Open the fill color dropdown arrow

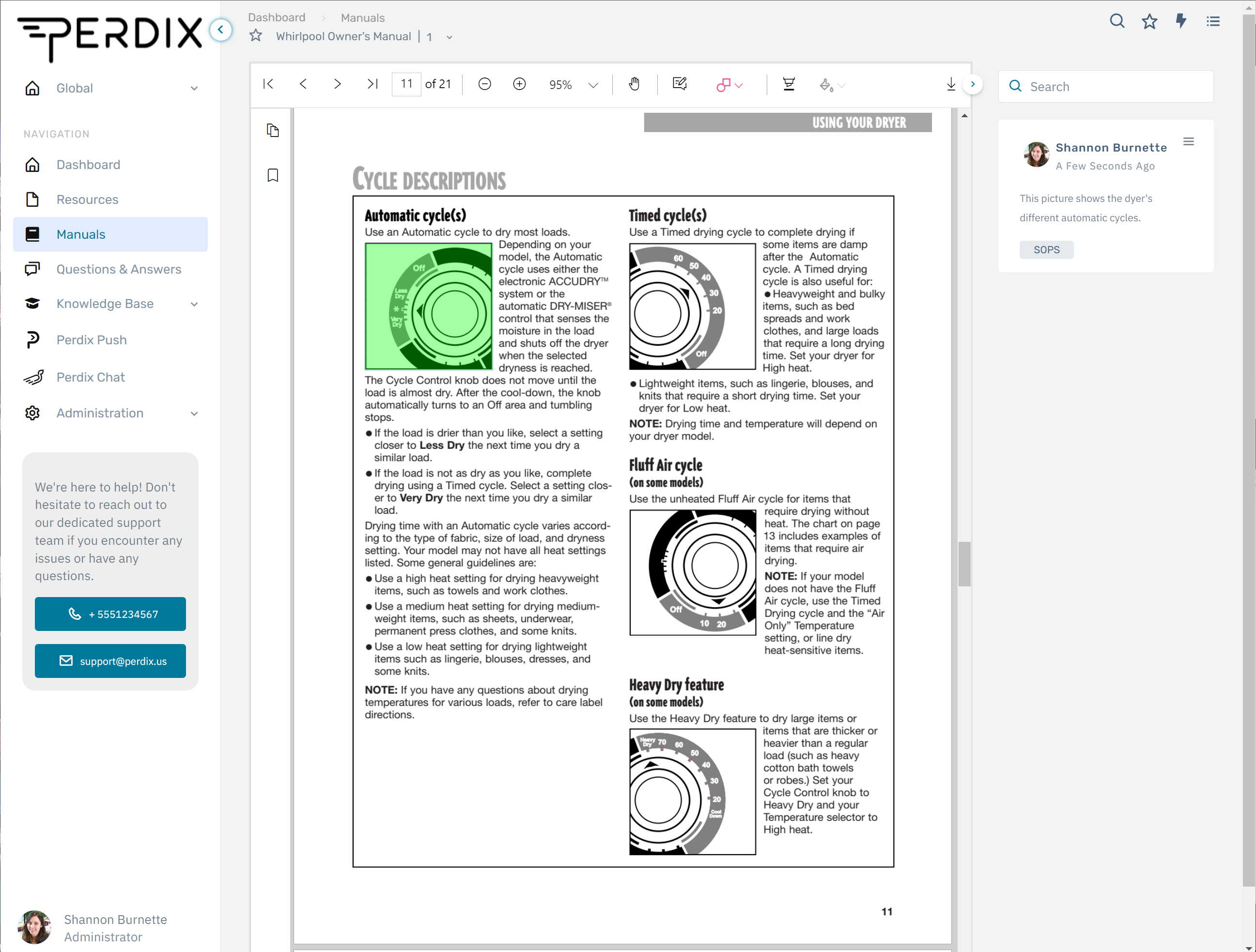[841, 86]
